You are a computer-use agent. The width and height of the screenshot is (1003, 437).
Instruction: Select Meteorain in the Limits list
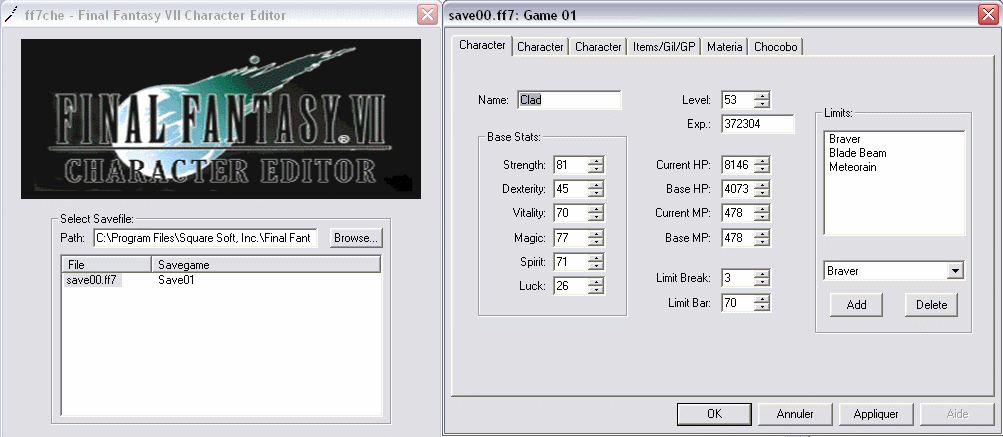[x=853, y=167]
